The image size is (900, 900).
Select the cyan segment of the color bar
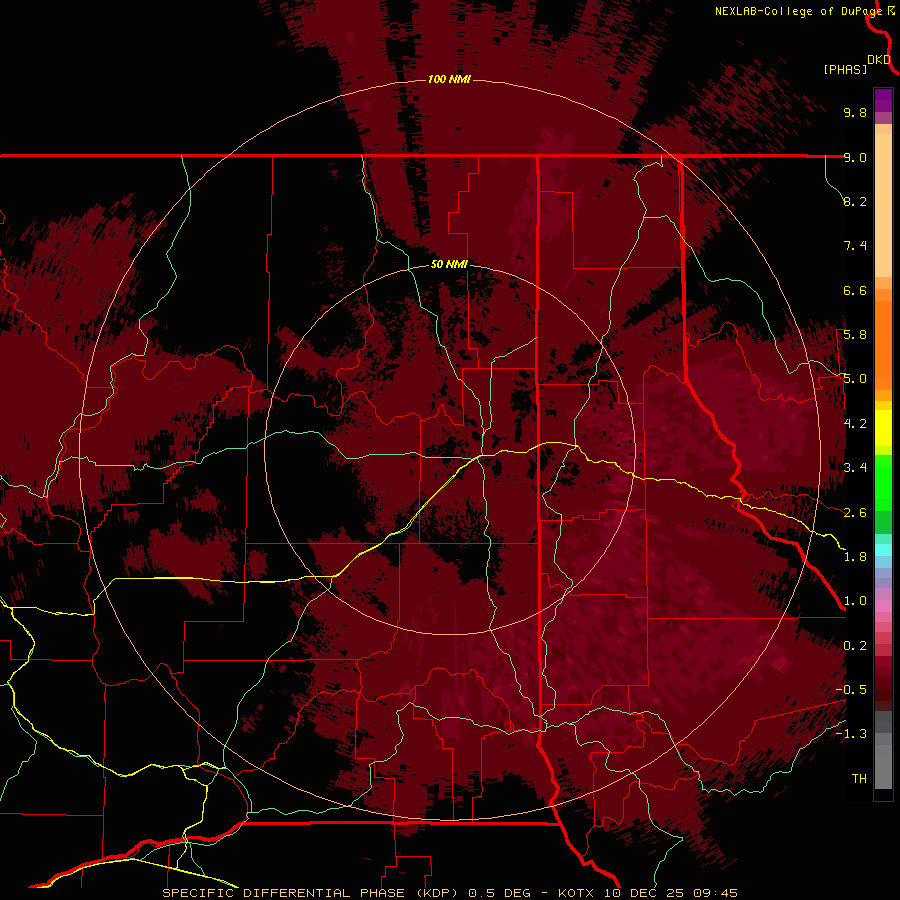(883, 549)
